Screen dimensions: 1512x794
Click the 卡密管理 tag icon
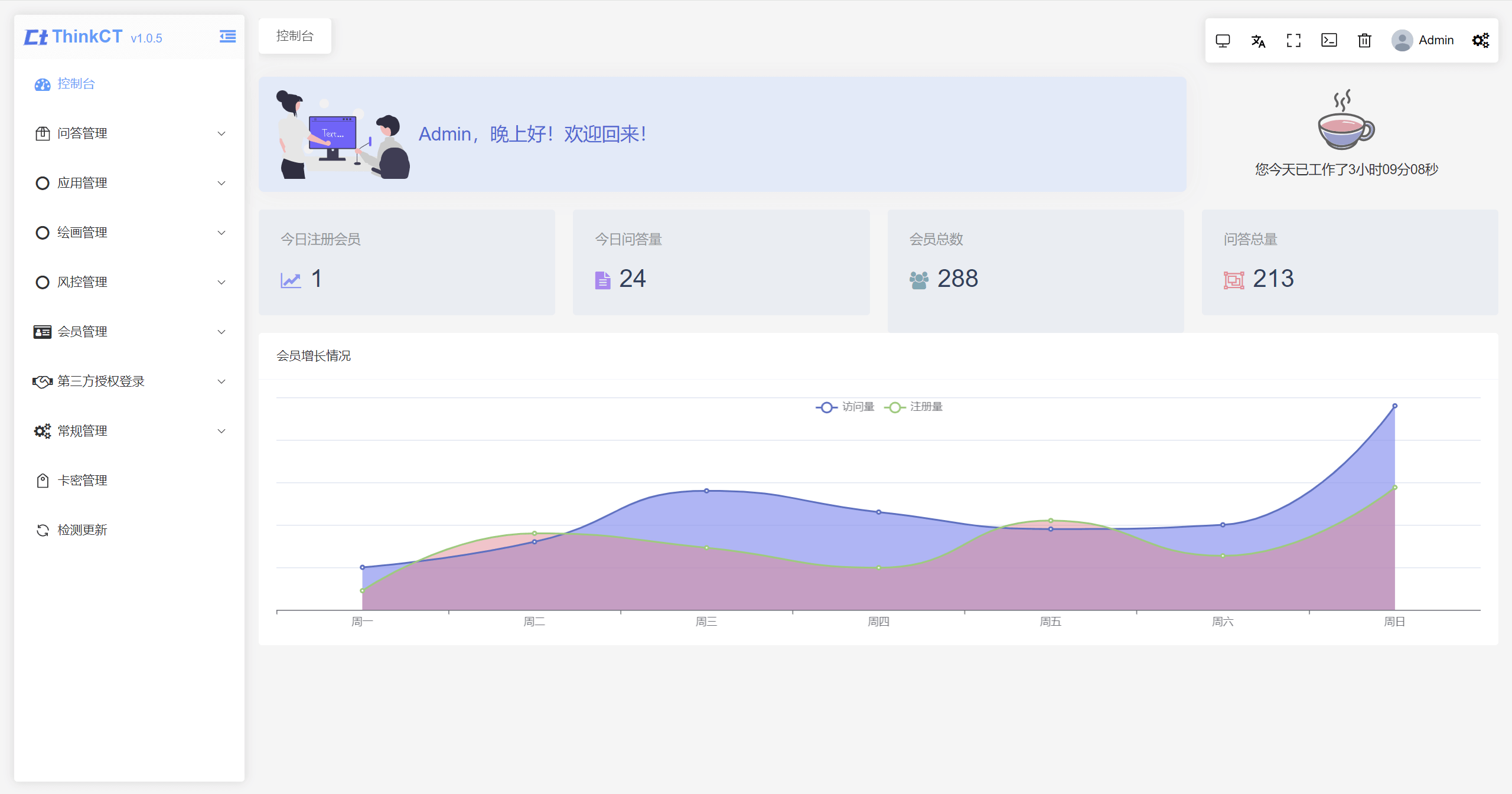tap(43, 481)
